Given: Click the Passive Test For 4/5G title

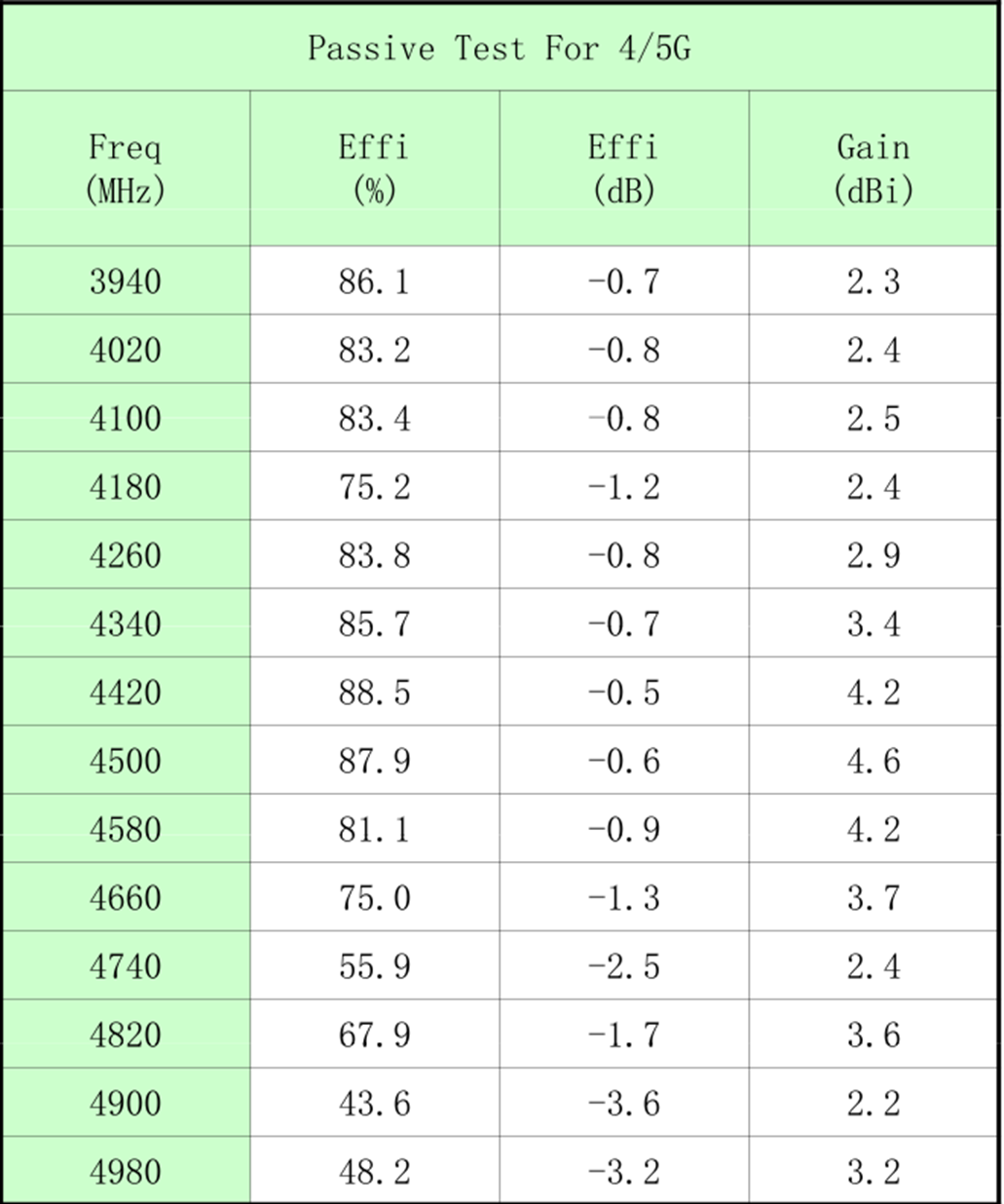Looking at the screenshot, I should [x=499, y=48].
